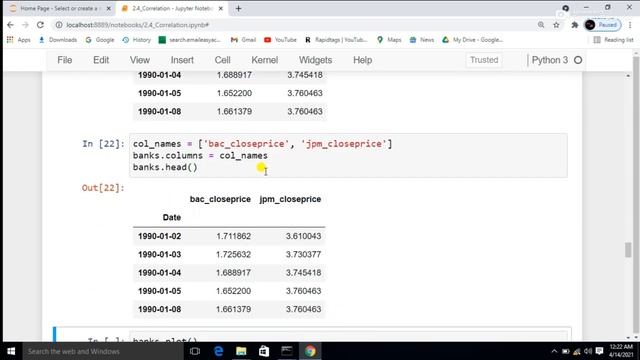Open the Chrome three-dot menu
This screenshot has width=640, height=360.
(x=631, y=25)
